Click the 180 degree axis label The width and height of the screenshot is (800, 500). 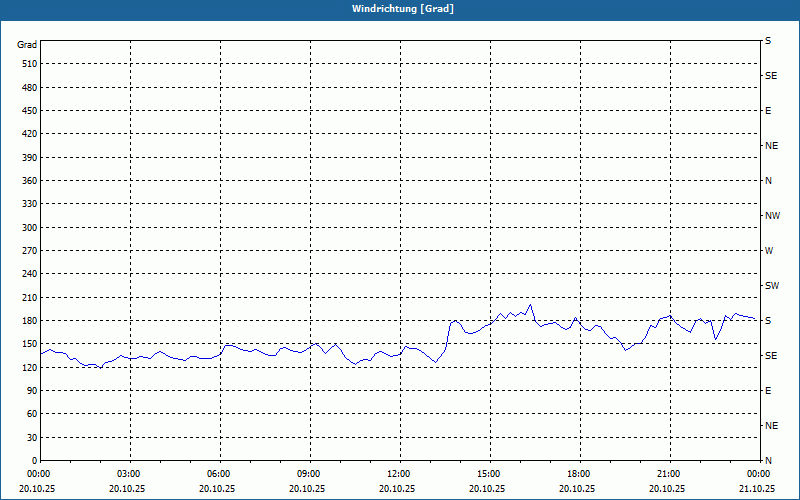(x=30, y=321)
